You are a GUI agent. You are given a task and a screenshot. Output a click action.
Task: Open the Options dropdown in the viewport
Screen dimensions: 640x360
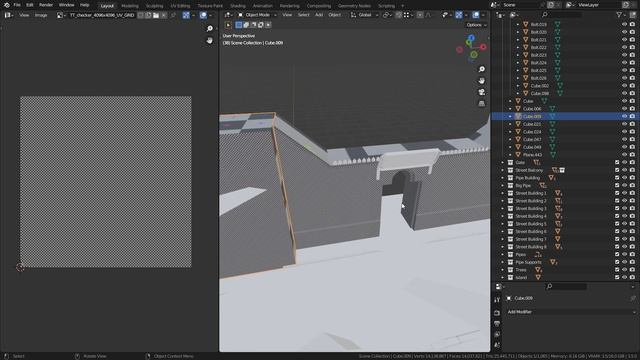pyautogui.click(x=476, y=25)
